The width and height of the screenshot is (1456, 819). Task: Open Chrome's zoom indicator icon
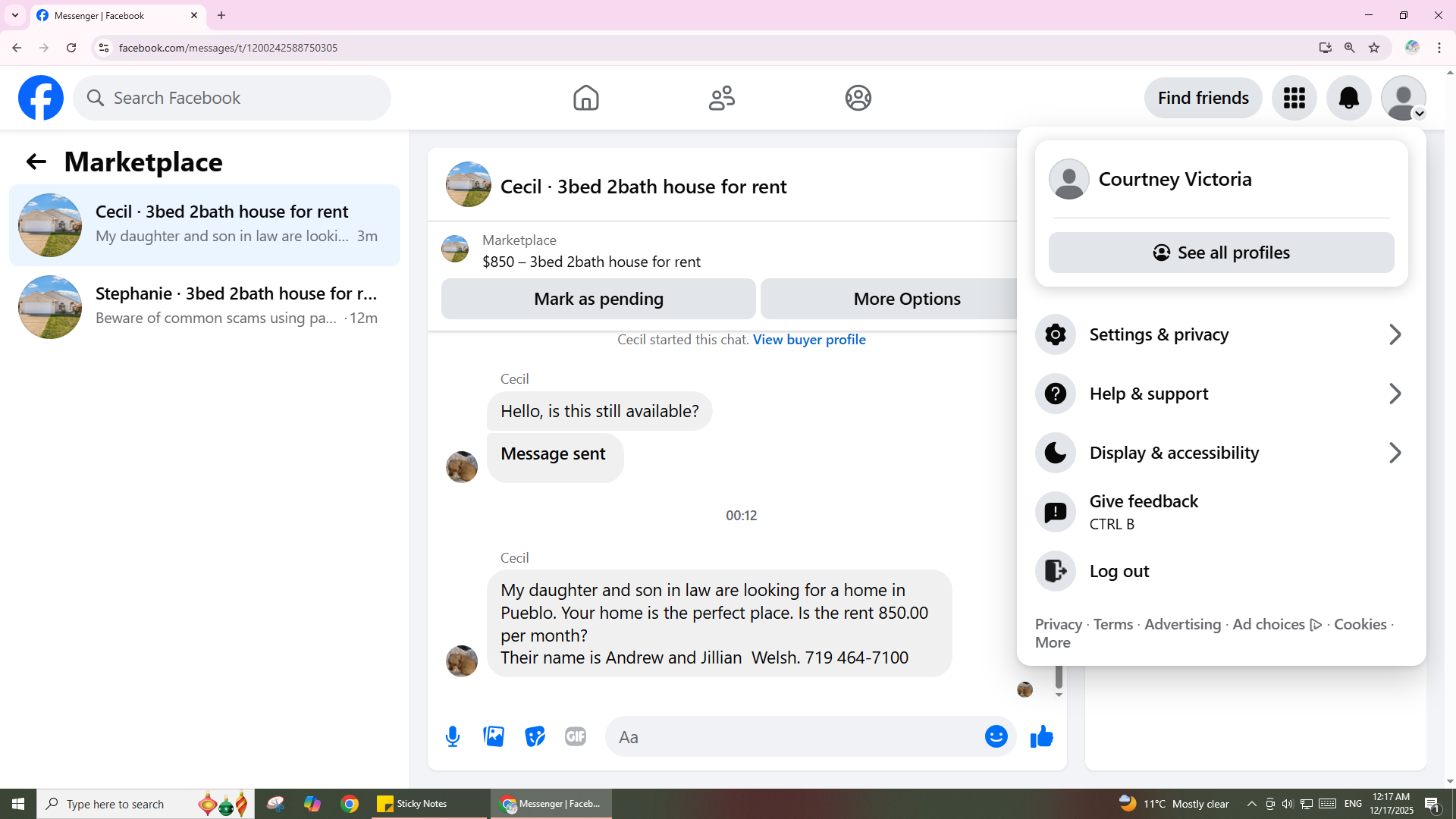coord(1350,48)
